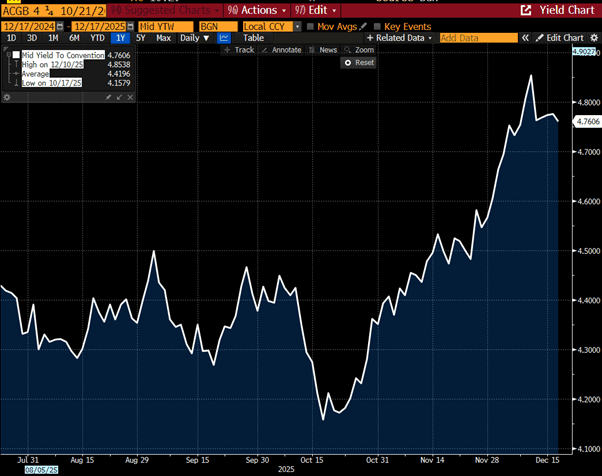Select the Max range tab
Image resolution: width=602 pixels, height=476 pixels.
(164, 38)
